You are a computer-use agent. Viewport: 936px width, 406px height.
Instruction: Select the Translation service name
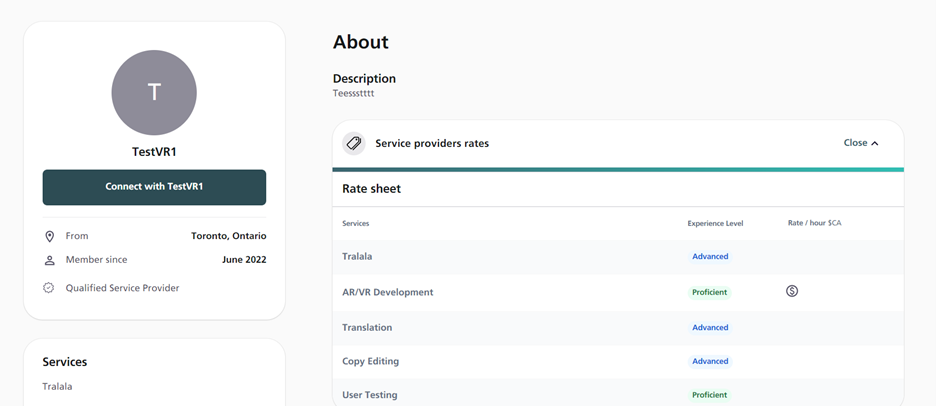tap(367, 327)
